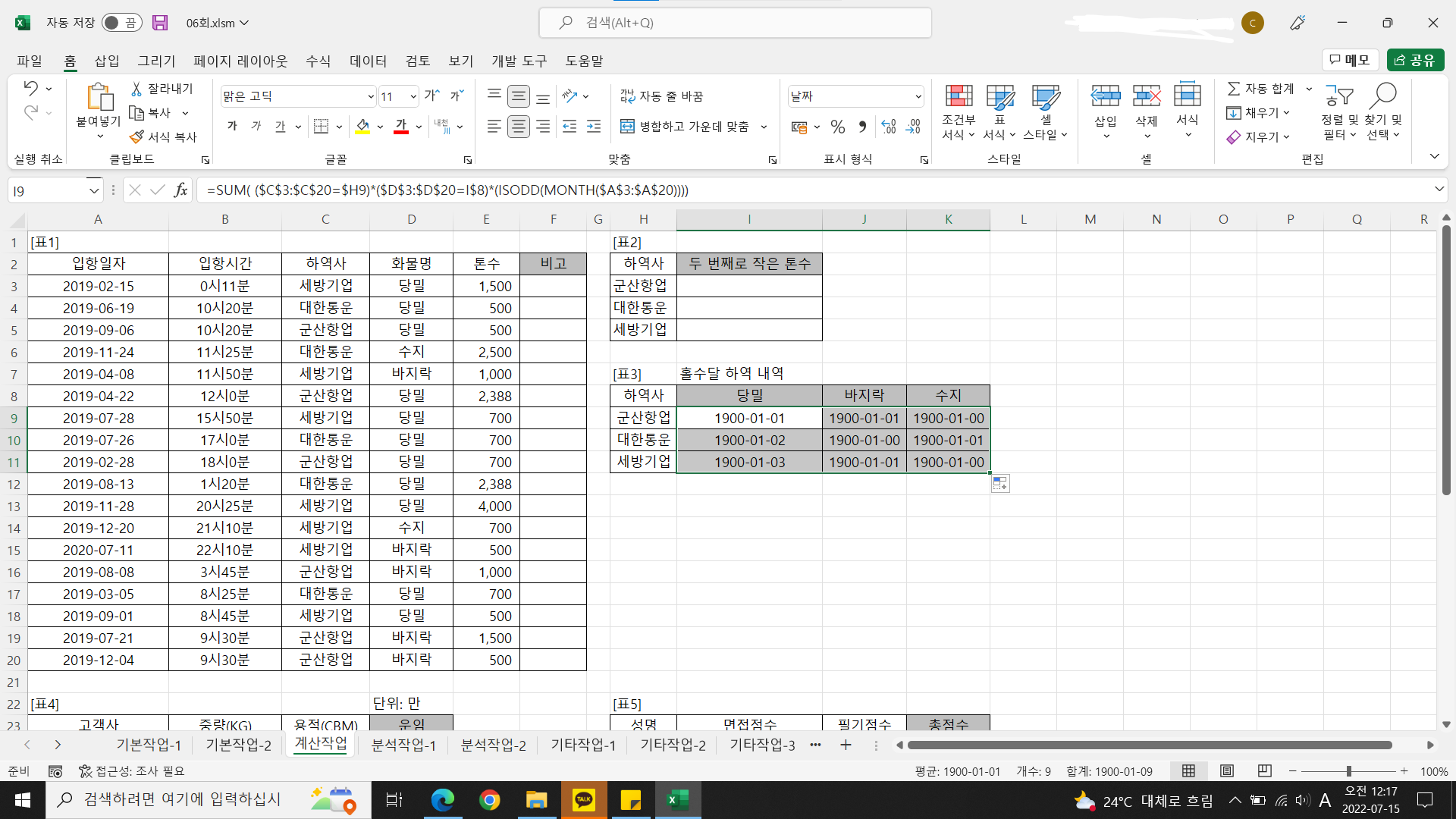The image size is (1456, 819).
Task: Click the Memo comments button
Action: pos(1350,60)
